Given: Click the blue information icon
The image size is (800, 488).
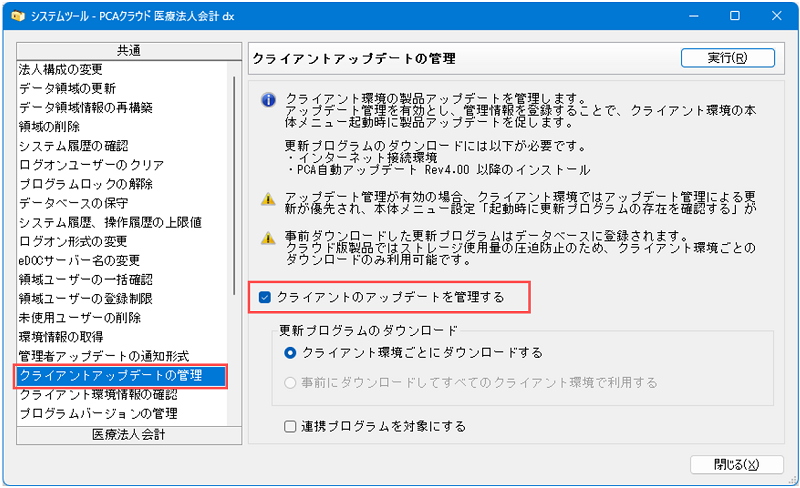Looking at the screenshot, I should click(x=268, y=100).
